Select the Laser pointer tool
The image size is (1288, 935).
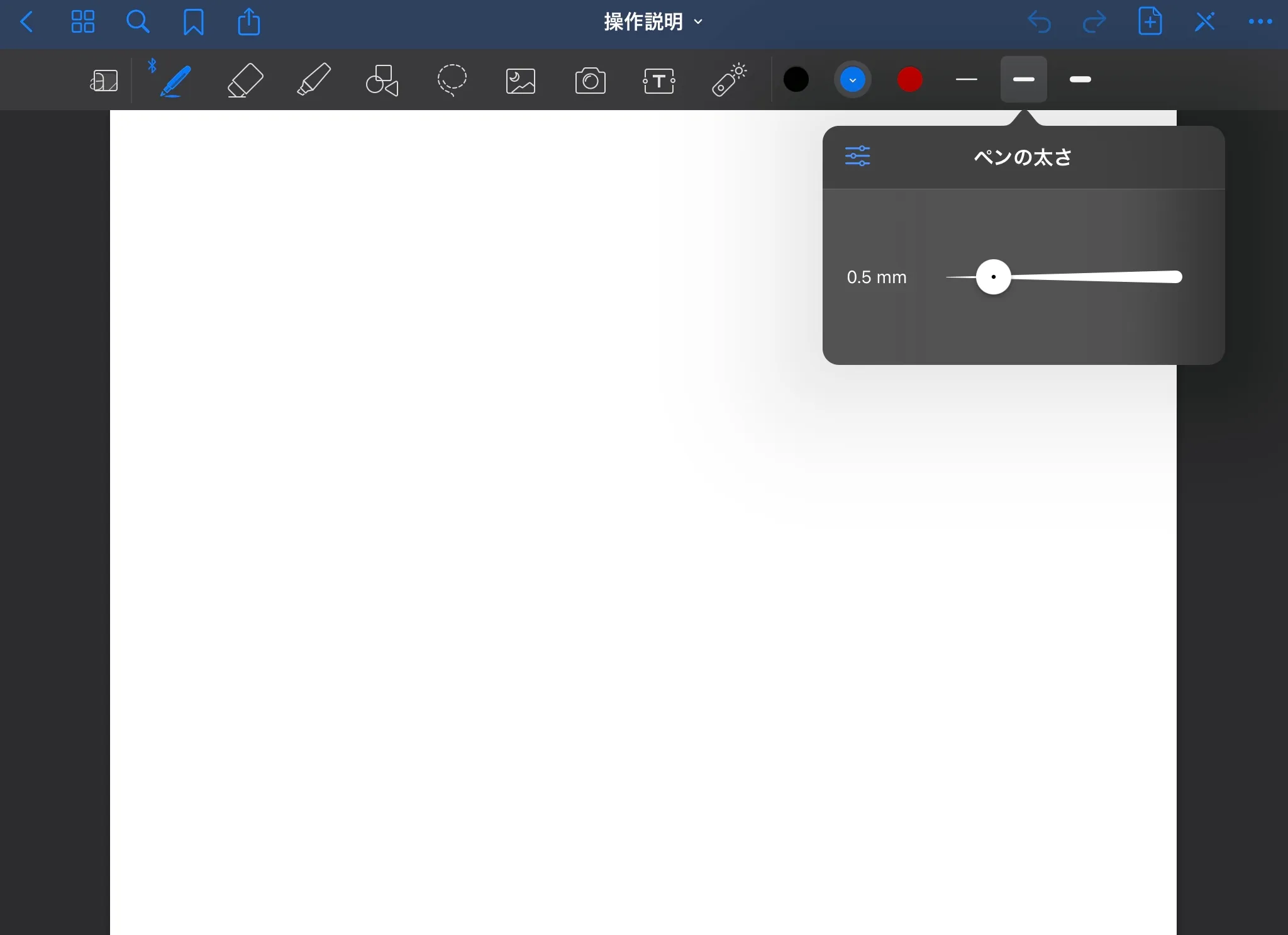(x=729, y=80)
